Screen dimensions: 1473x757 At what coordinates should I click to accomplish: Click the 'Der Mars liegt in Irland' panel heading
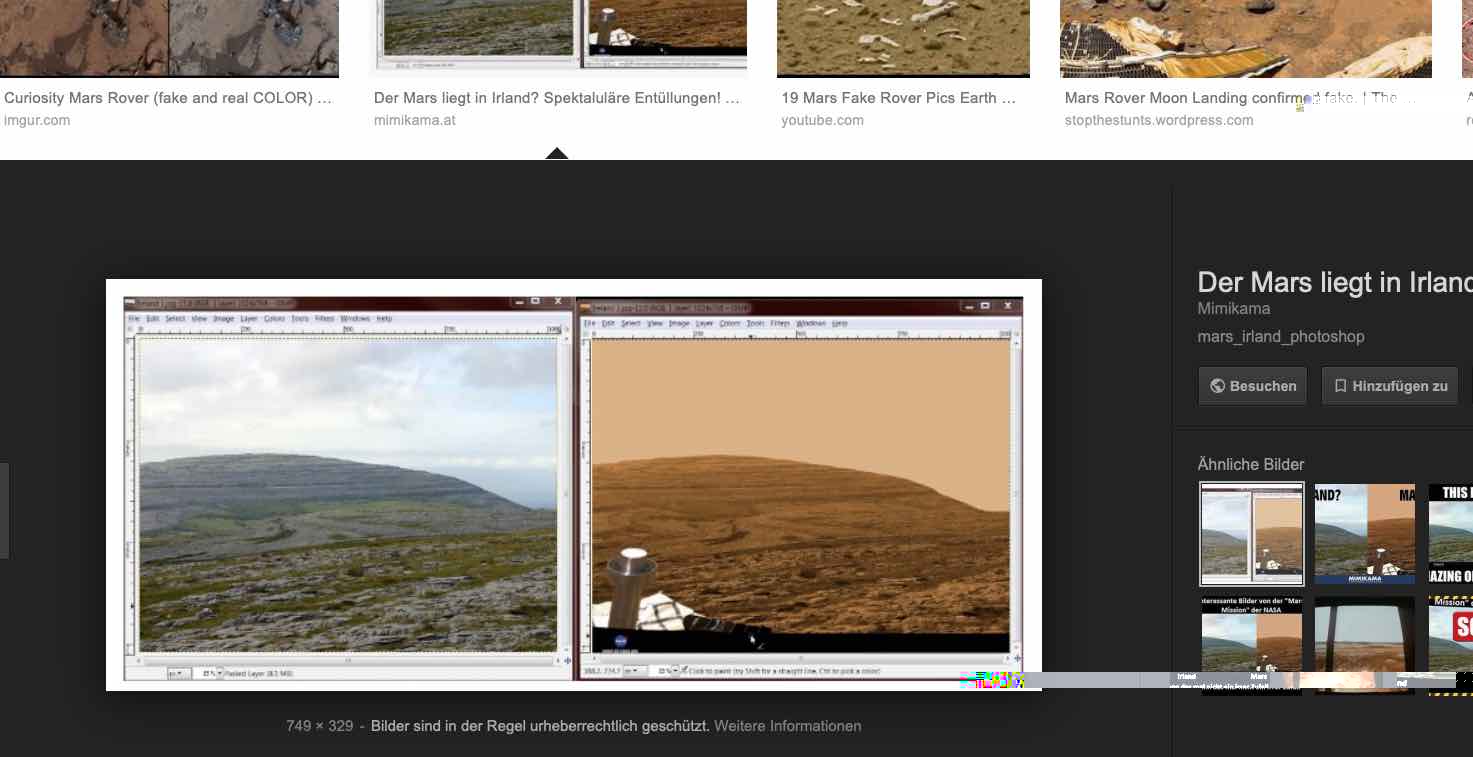tap(1334, 282)
